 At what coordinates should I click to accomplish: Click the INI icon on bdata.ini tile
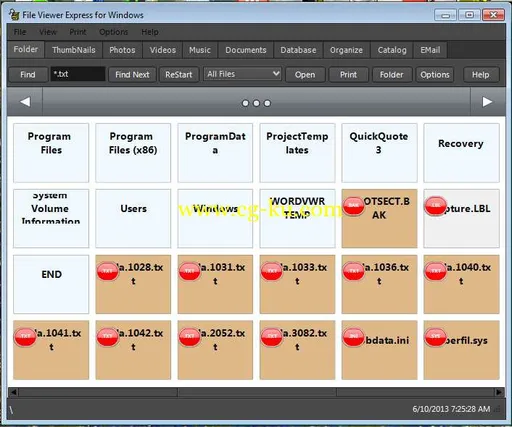point(354,337)
